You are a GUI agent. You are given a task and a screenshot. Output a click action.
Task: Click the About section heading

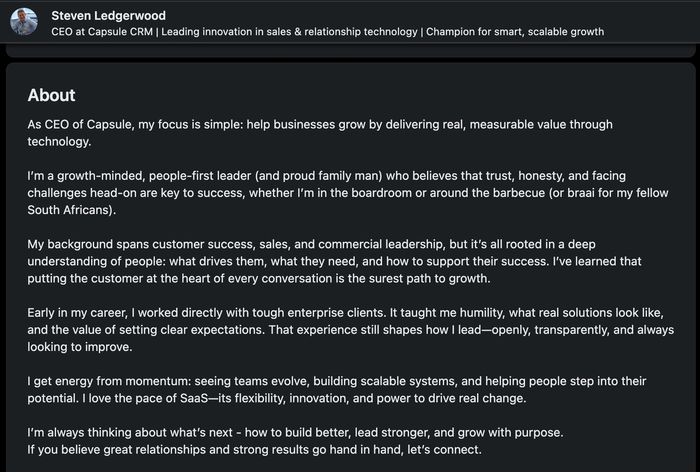(x=51, y=95)
